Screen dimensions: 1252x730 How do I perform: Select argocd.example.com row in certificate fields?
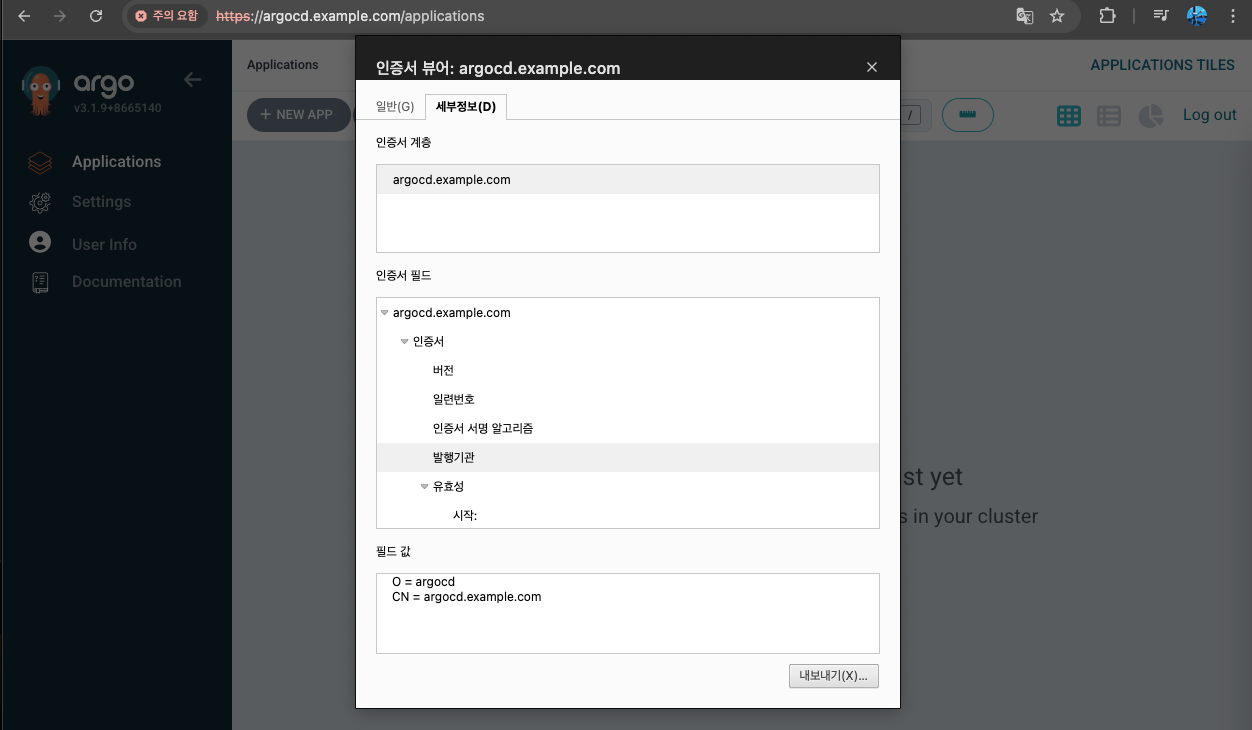[628, 313]
